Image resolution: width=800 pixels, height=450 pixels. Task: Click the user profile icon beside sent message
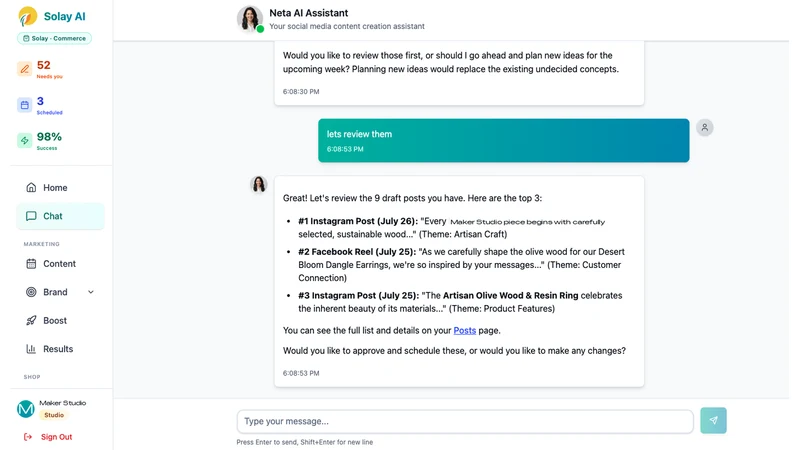coord(705,128)
